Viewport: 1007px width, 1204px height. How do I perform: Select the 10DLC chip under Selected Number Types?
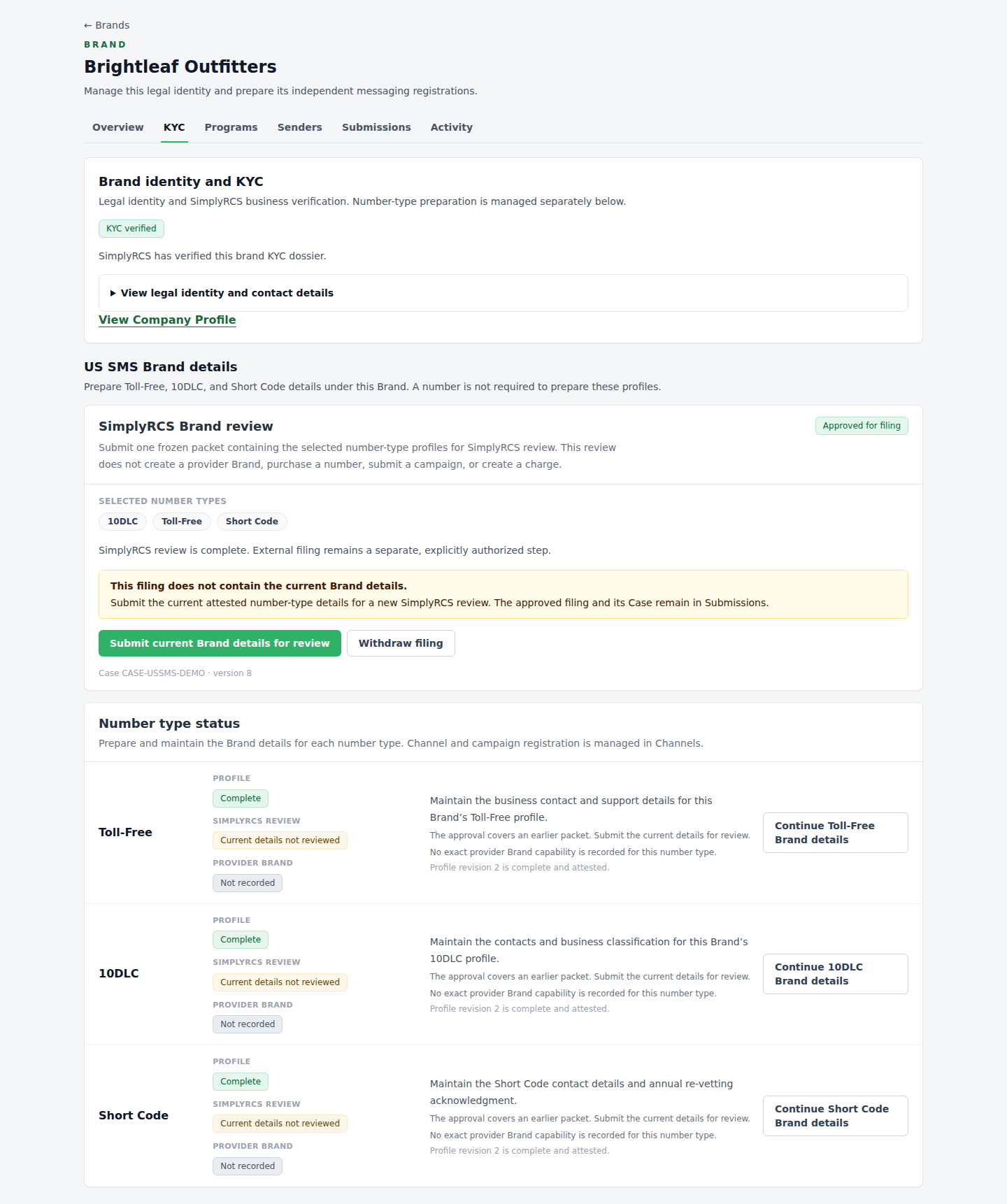pos(122,522)
